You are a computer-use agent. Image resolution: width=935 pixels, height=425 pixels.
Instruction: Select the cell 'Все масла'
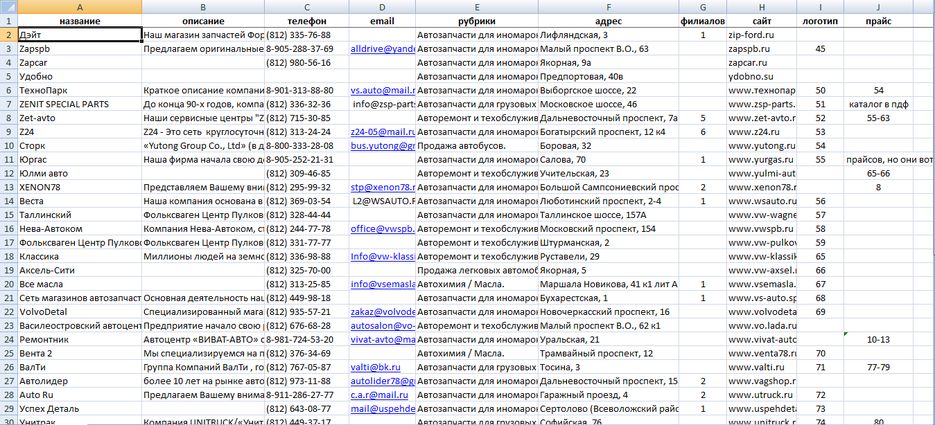[79, 284]
